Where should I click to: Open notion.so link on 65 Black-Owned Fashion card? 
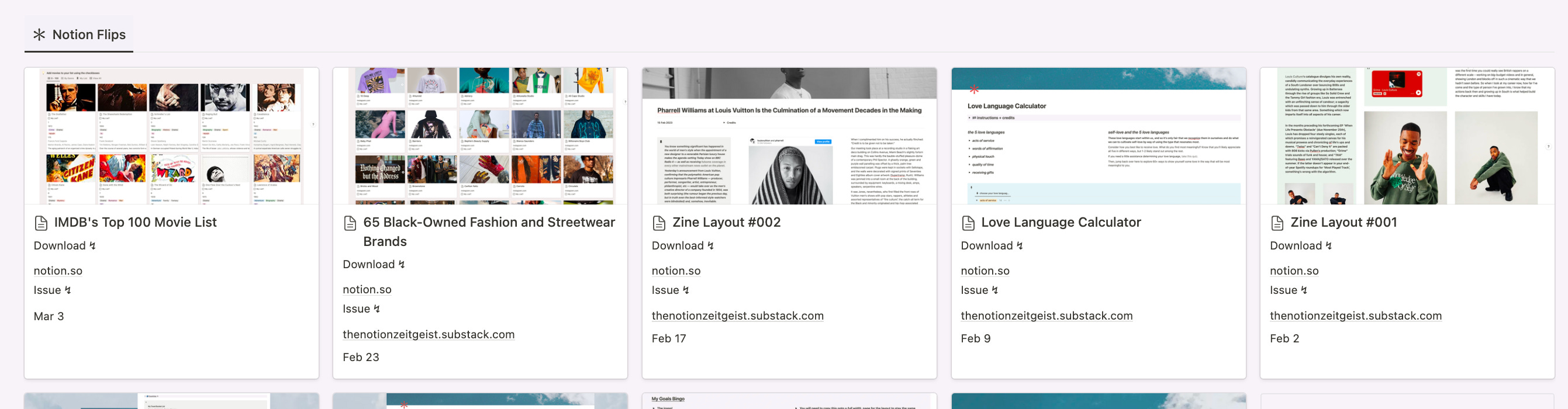tap(367, 290)
